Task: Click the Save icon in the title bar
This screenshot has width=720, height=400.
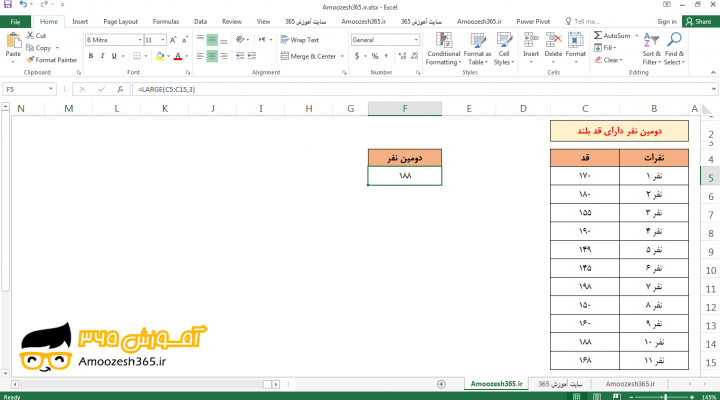Action: click(x=8, y=4)
